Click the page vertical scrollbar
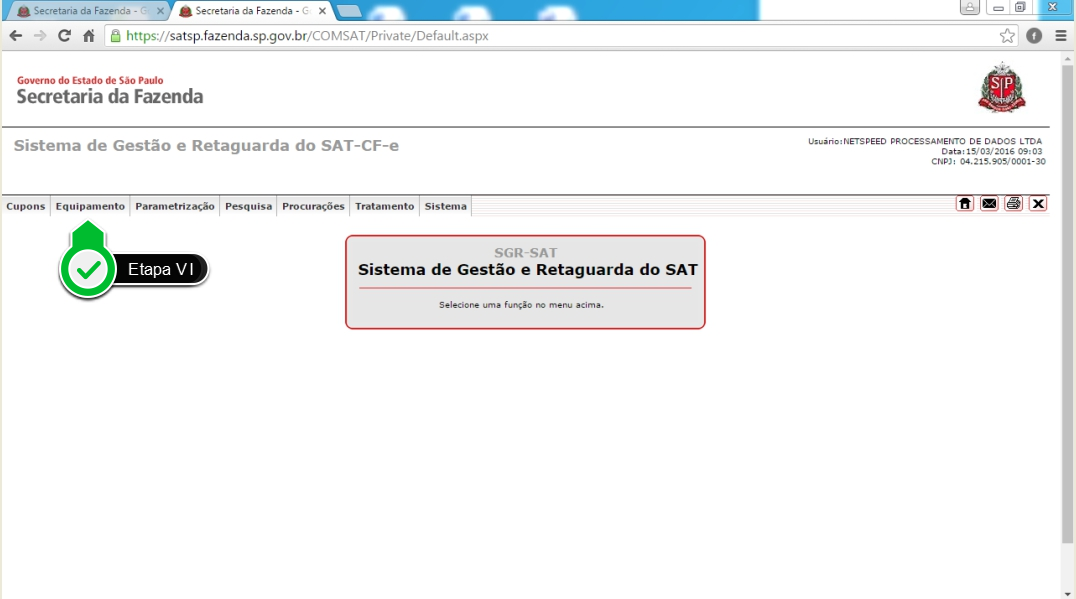The image size is (1076, 599). [x=1067, y=304]
